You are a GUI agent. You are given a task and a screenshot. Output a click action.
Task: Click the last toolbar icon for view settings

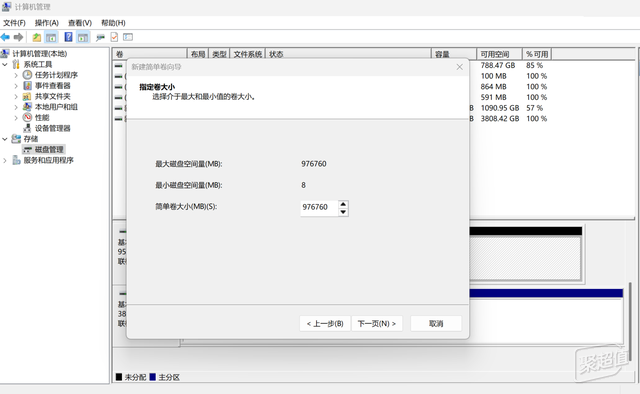128,37
